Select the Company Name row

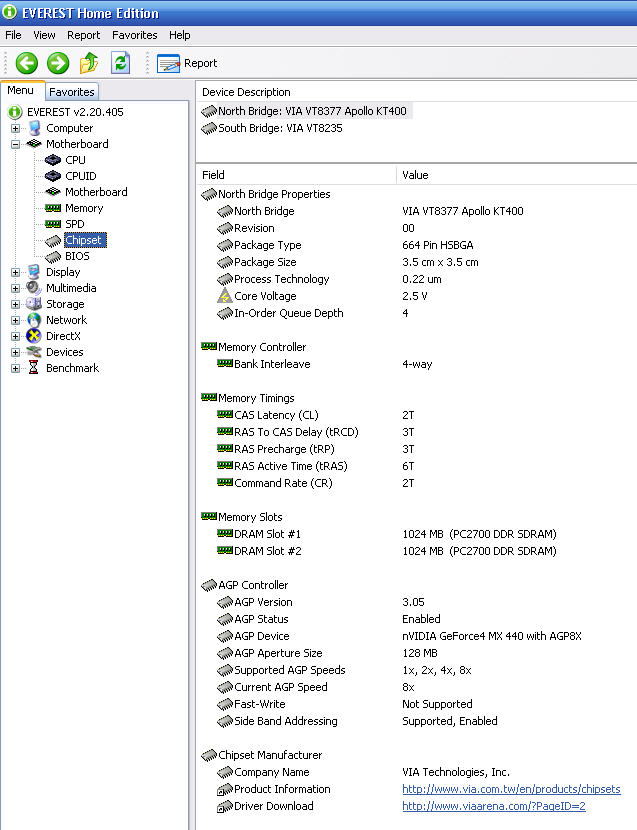click(x=416, y=772)
